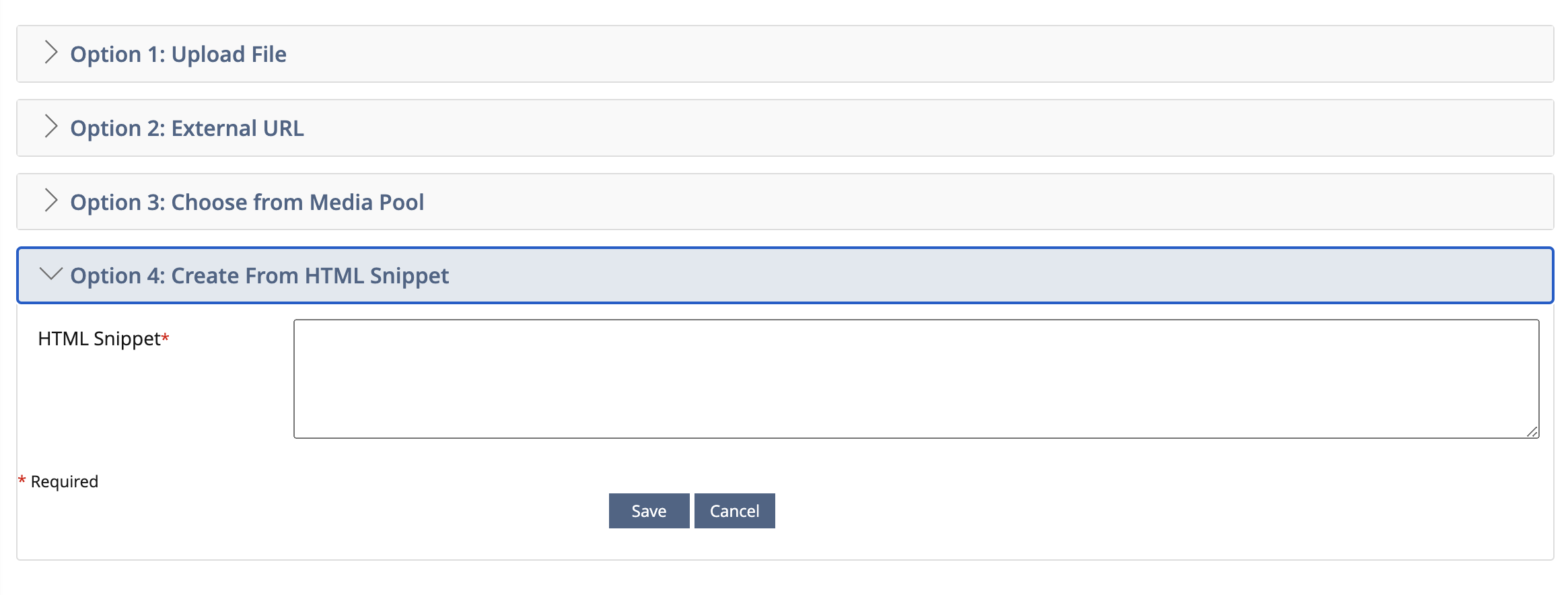Click the red asterisk after HTML Snippet label
The width and height of the screenshot is (1568, 595).
pyautogui.click(x=166, y=338)
